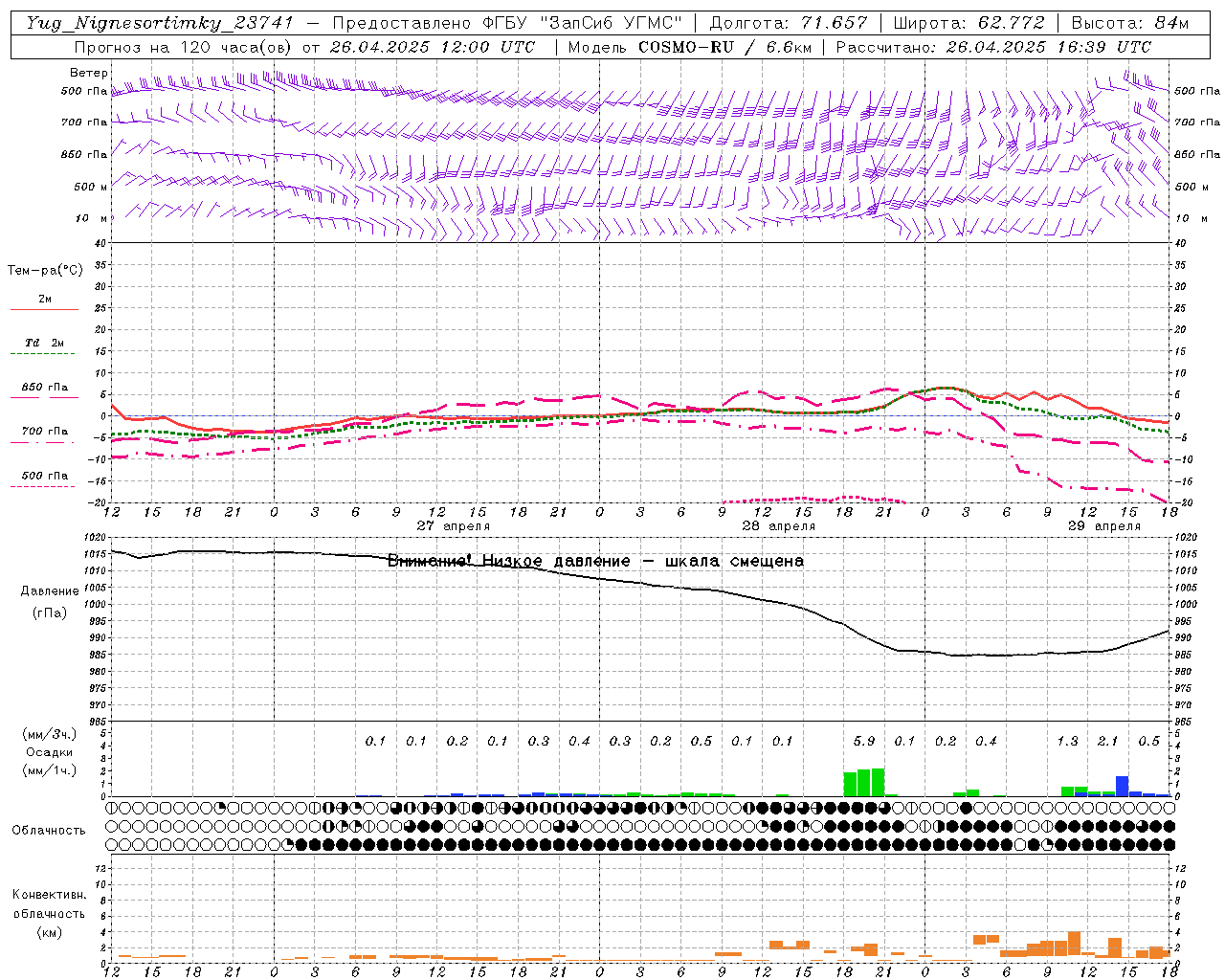This screenshot has height=980, width=1225.
Task: Click the Долгота: 71.657 value
Action: click(x=789, y=24)
